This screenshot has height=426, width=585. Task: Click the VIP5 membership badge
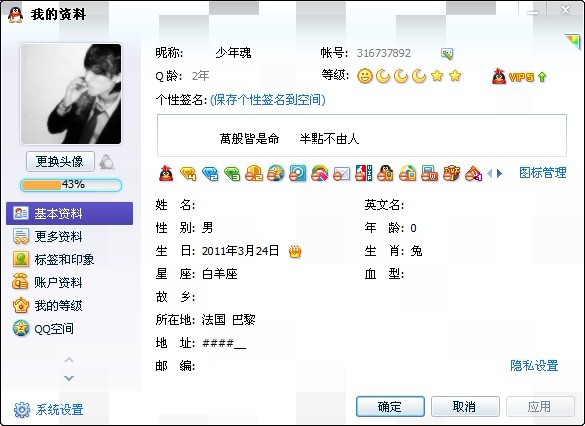coord(519,77)
